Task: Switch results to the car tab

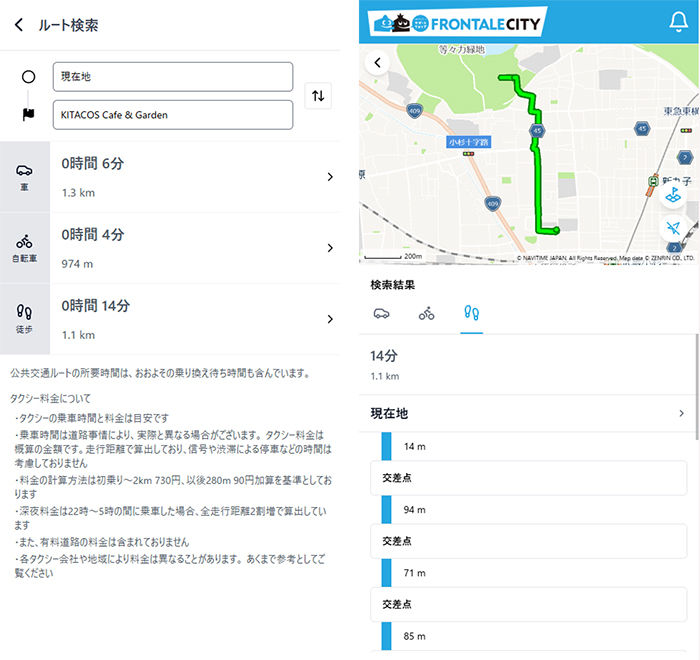Action: [x=381, y=314]
